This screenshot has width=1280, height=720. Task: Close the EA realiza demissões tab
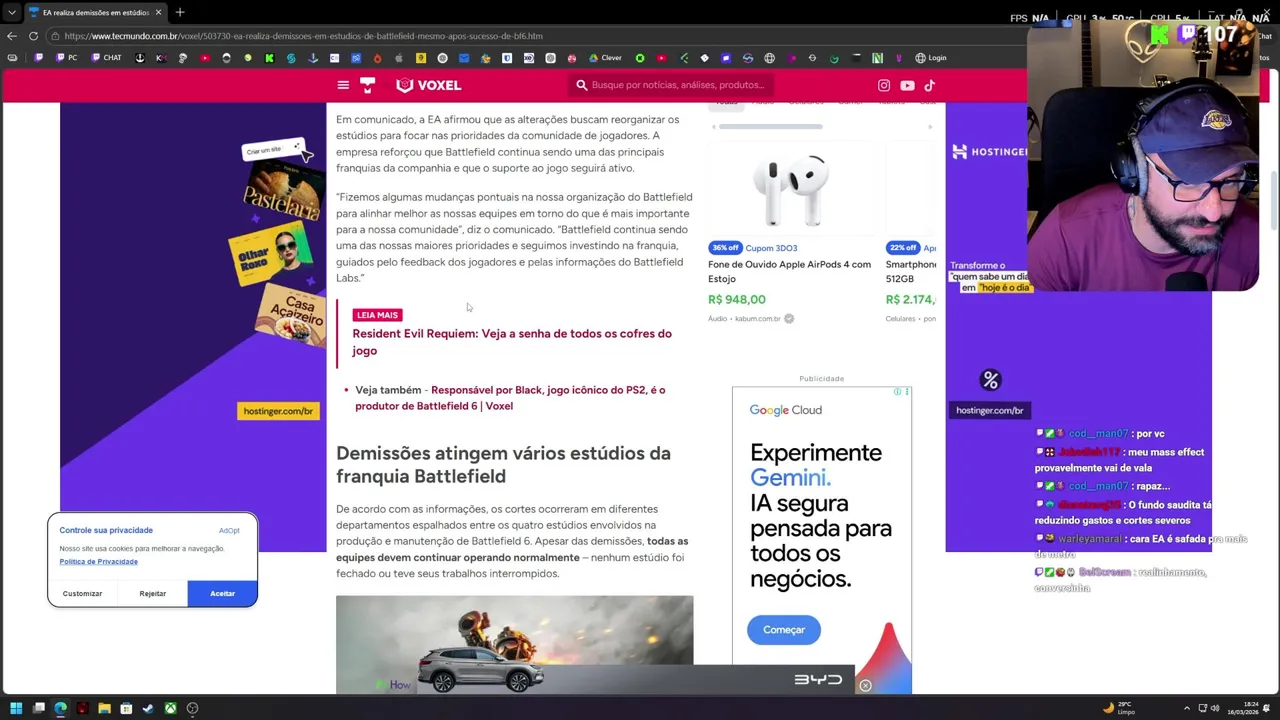tap(158, 12)
